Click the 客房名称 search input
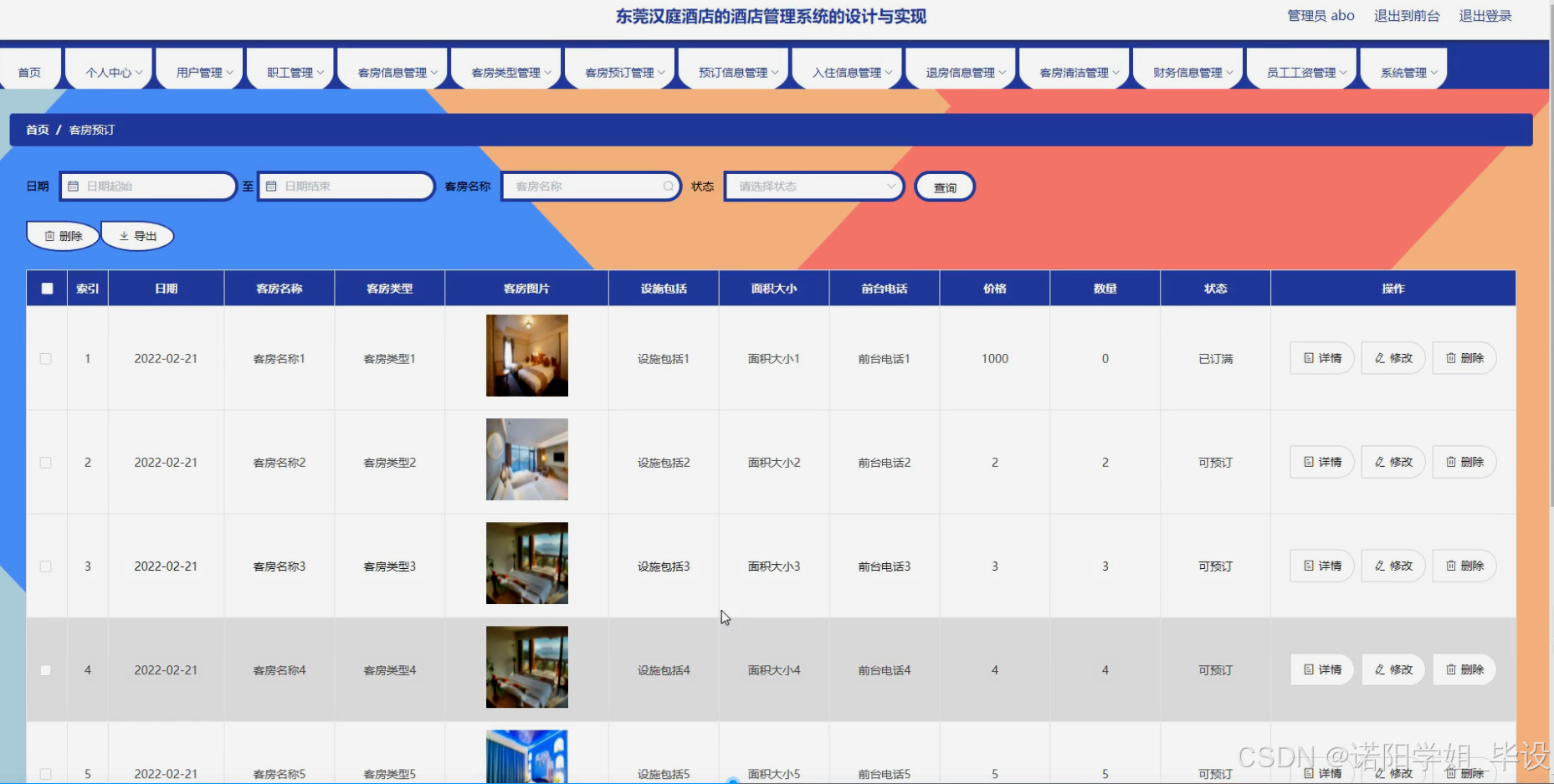The image size is (1554, 784). (x=592, y=187)
